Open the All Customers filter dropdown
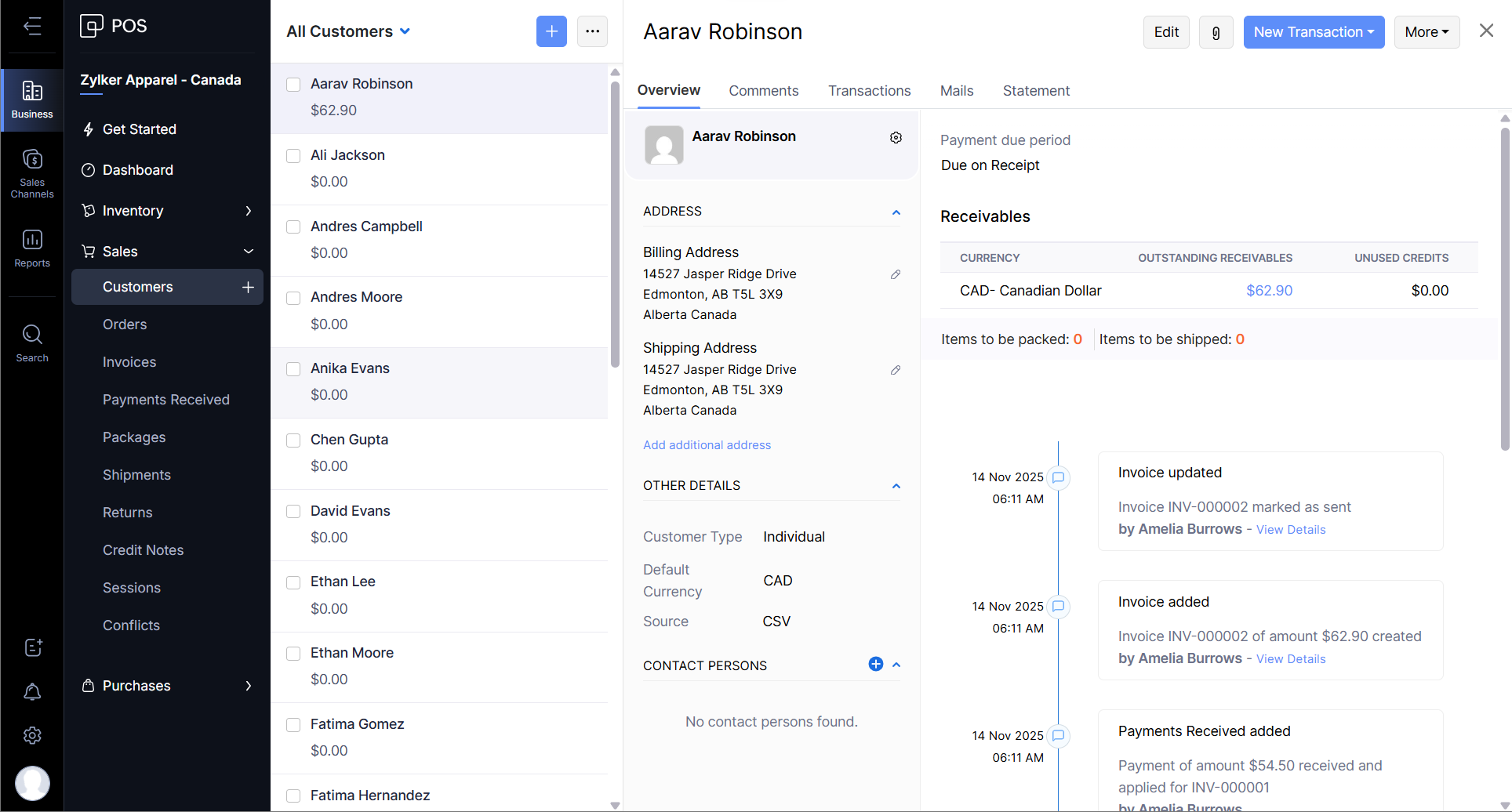The width and height of the screenshot is (1512, 812). 348,31
